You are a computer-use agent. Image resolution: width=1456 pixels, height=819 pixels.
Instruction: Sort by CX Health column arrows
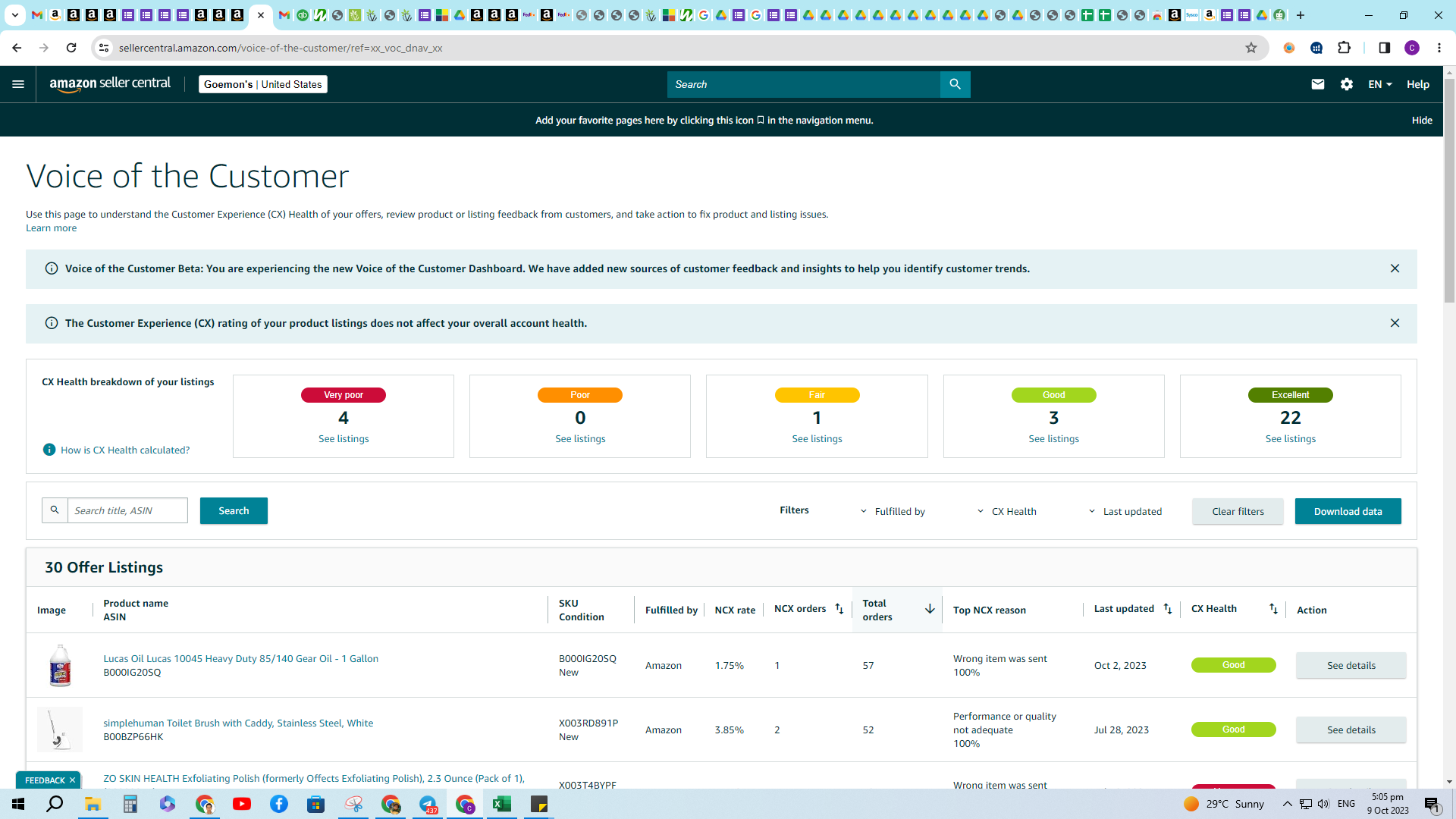(x=1273, y=609)
